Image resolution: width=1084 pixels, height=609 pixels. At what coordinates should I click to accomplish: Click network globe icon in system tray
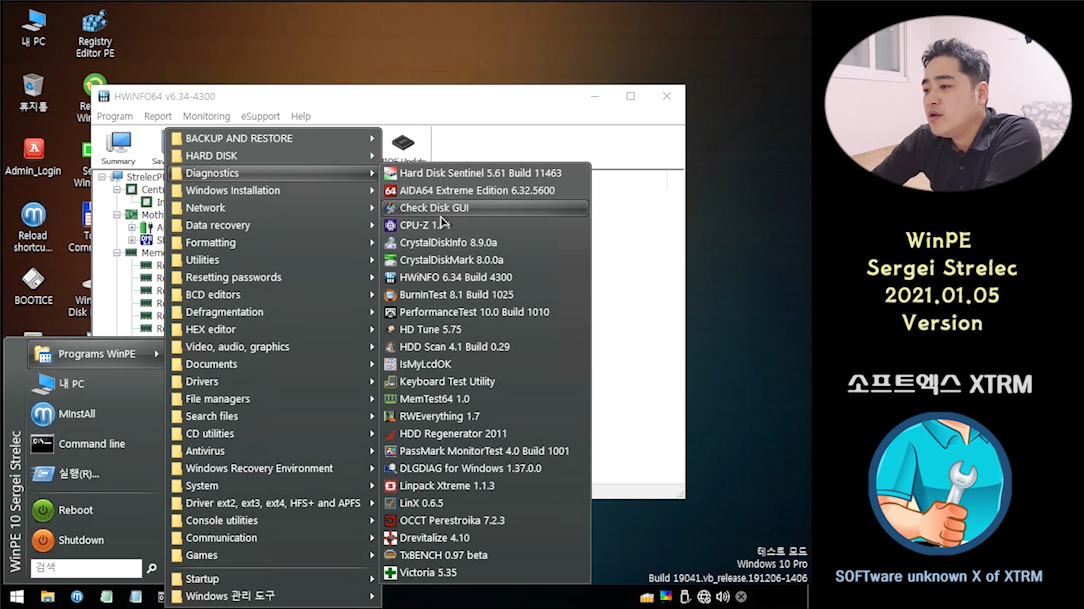pyautogui.click(x=704, y=597)
